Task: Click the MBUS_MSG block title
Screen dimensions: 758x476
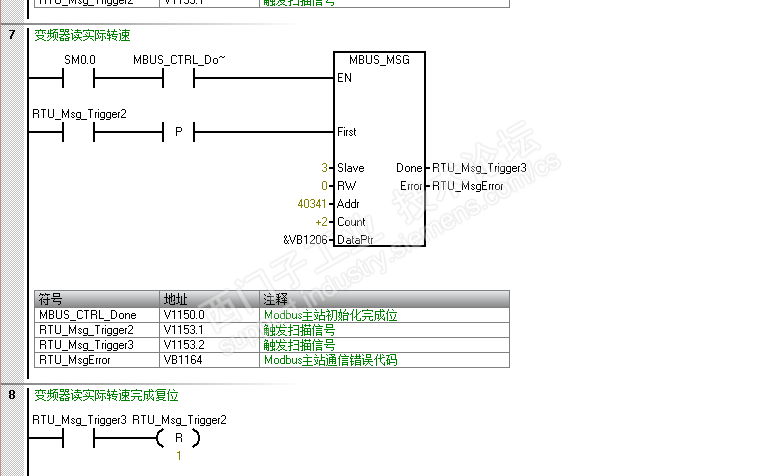Action: pos(379,60)
